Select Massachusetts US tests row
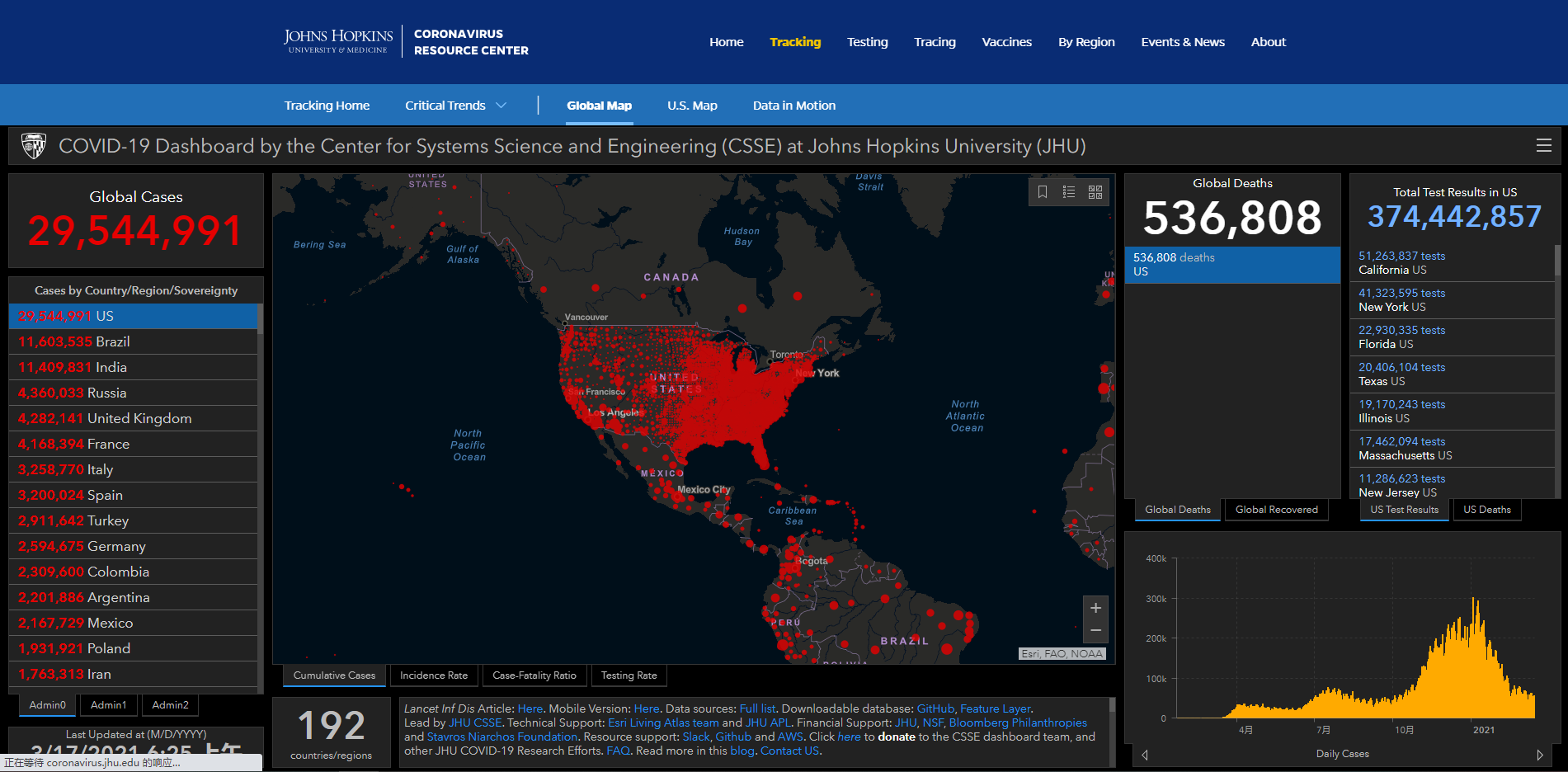The height and width of the screenshot is (772, 1568). 1453,449
